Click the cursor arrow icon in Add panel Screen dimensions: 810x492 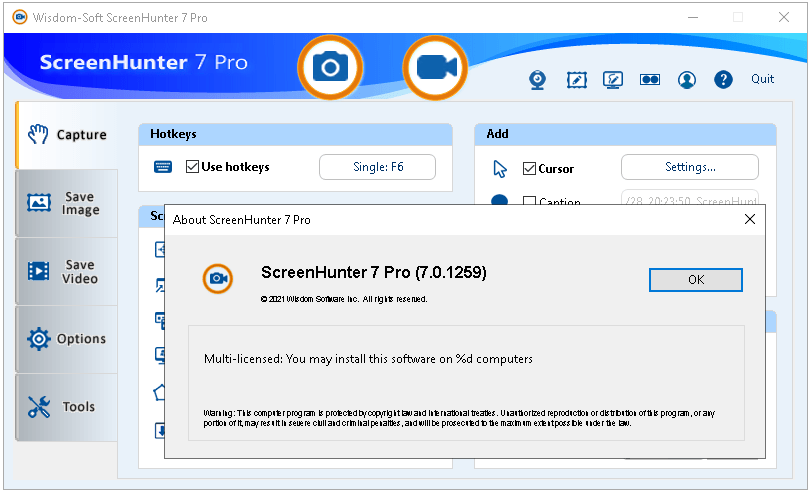[500, 169]
